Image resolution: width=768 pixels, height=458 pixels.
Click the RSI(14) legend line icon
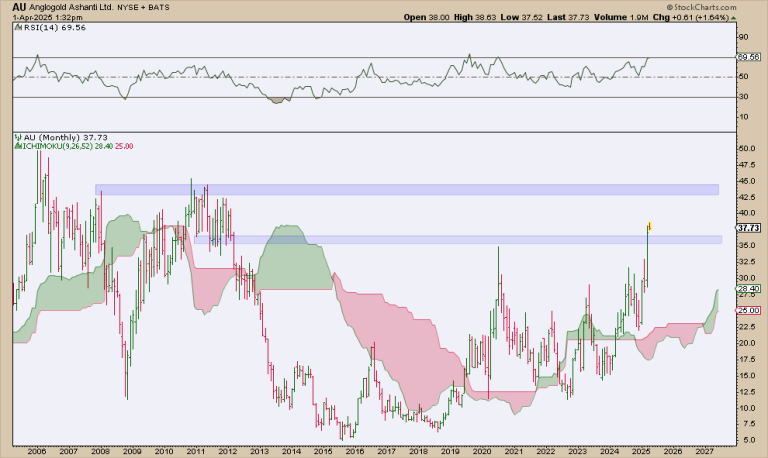point(18,28)
